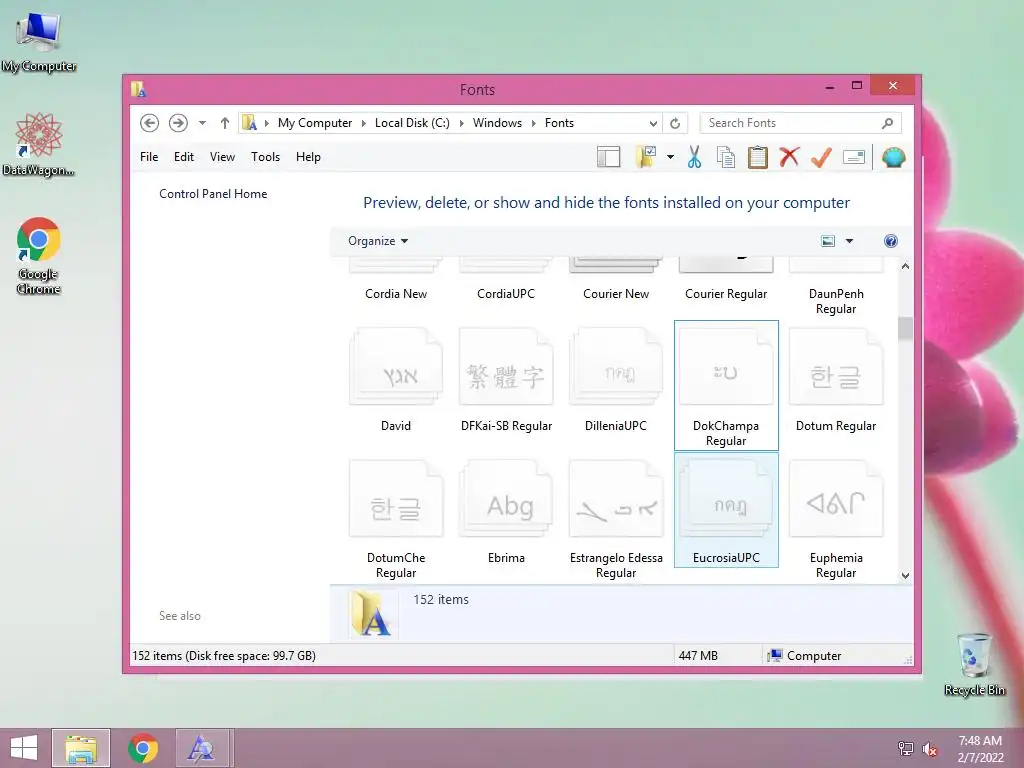The height and width of the screenshot is (768, 1024).
Task: Click the font list scroll down arrow
Action: 905,575
